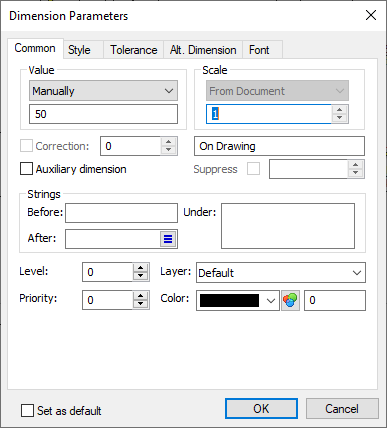This screenshot has height=428, width=387.
Task: Increase the Correction value spinner
Action: [168, 142]
